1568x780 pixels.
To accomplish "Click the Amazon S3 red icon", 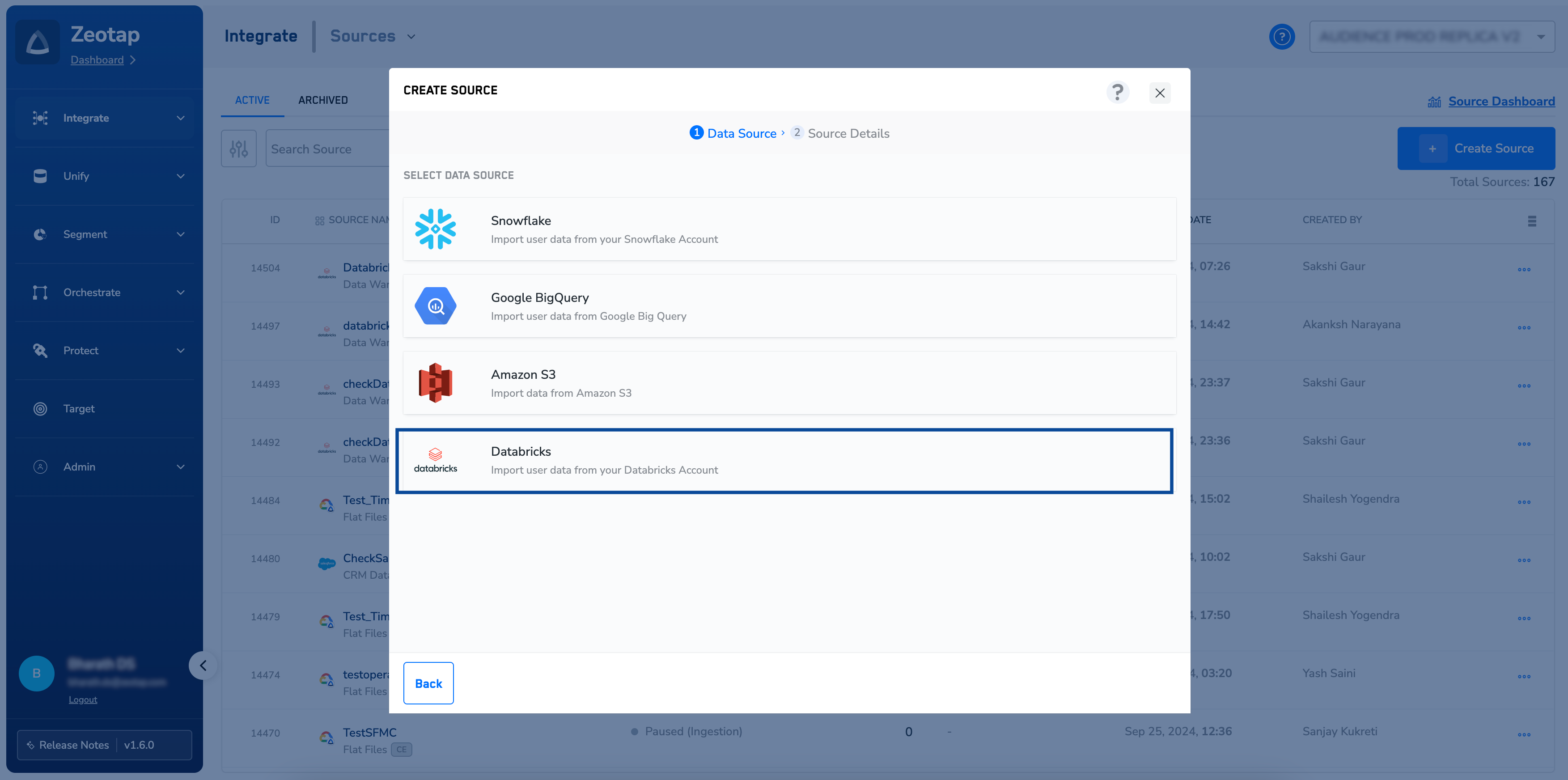I will (x=435, y=383).
